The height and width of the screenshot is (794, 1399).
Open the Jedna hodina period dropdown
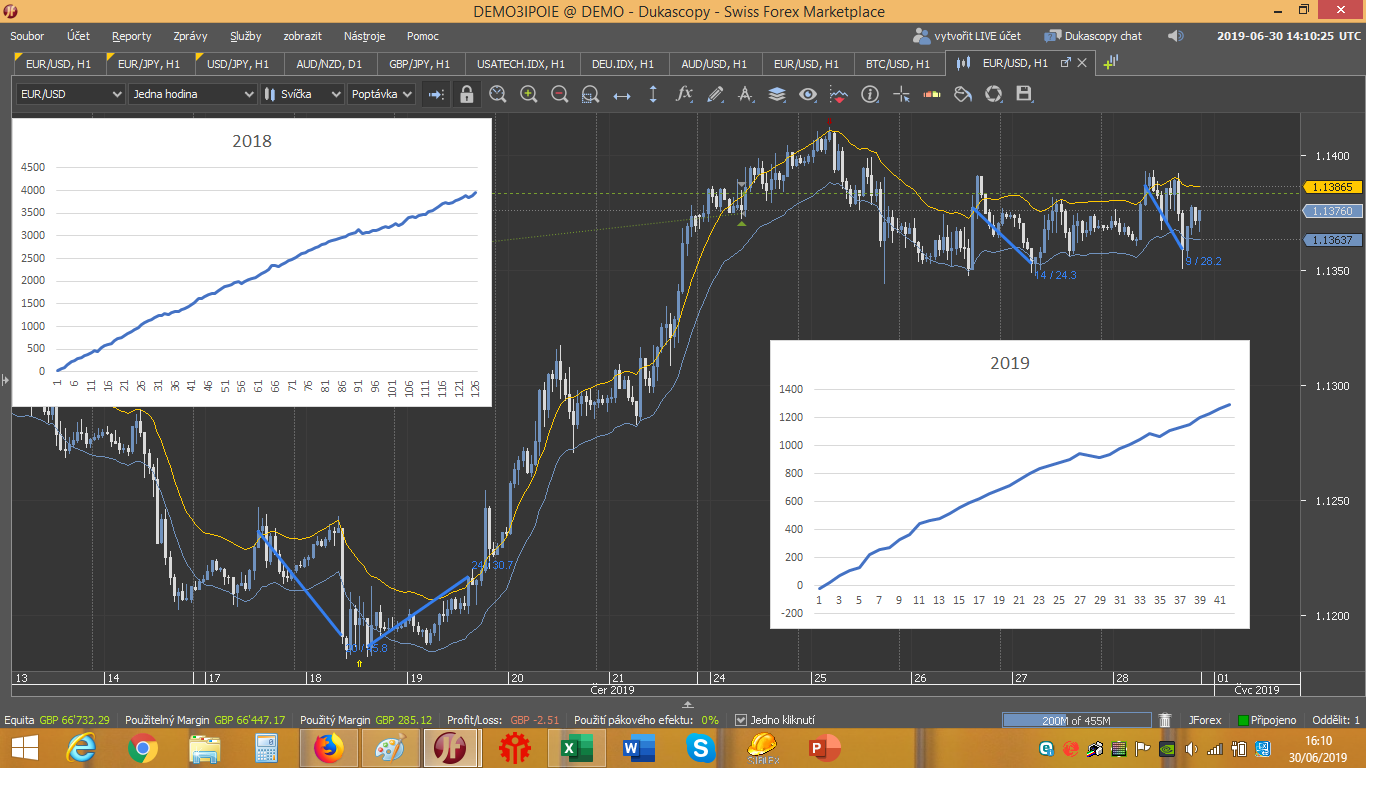(x=192, y=94)
